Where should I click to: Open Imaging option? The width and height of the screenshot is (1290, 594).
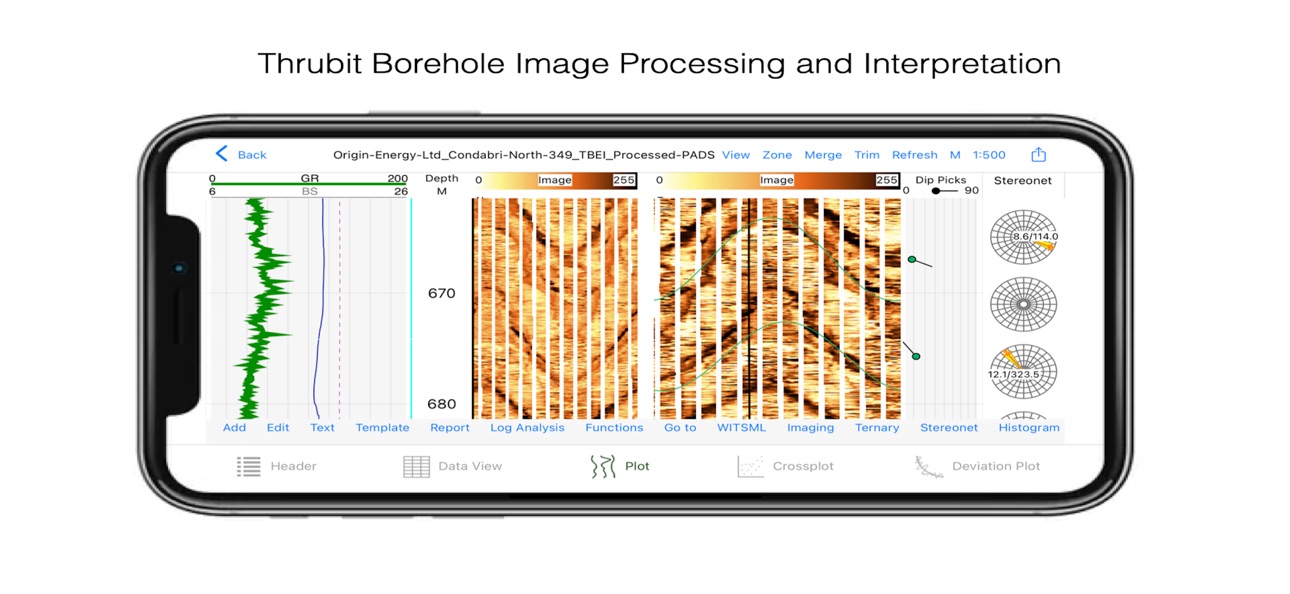click(x=810, y=427)
